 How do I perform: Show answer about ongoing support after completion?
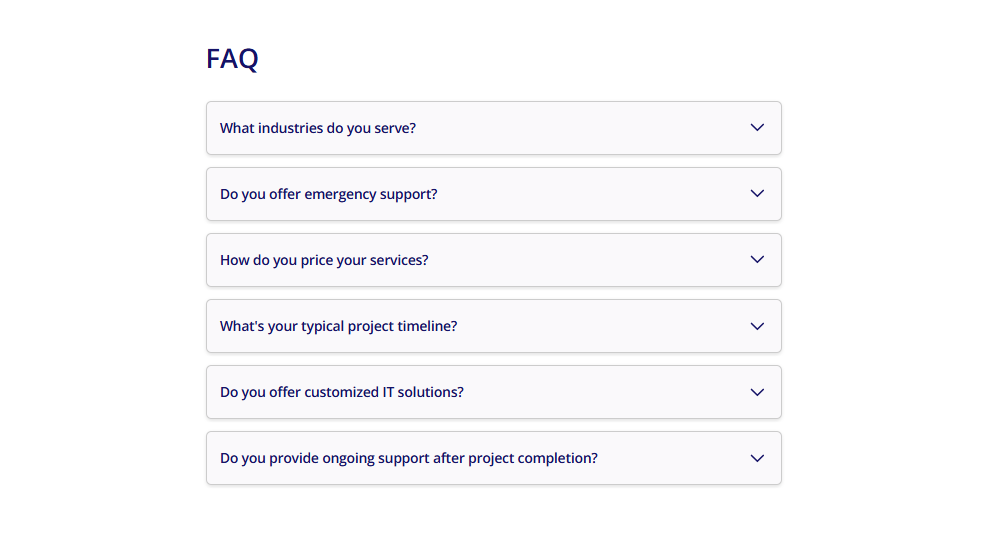(493, 458)
